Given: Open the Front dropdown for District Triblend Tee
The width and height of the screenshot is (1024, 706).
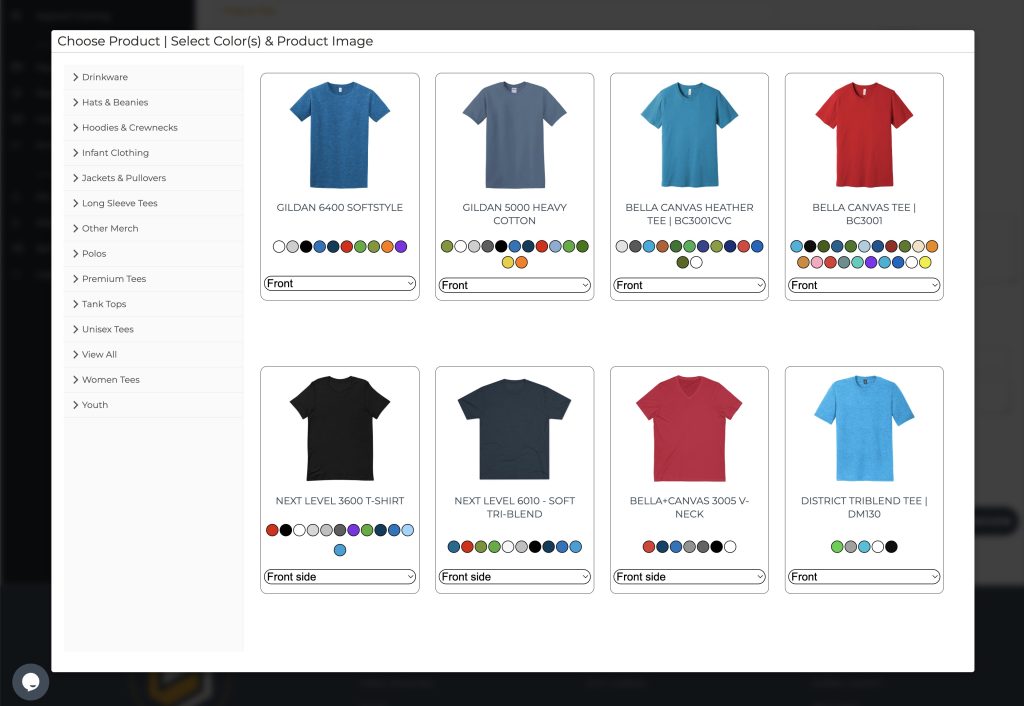Looking at the screenshot, I should [x=864, y=577].
